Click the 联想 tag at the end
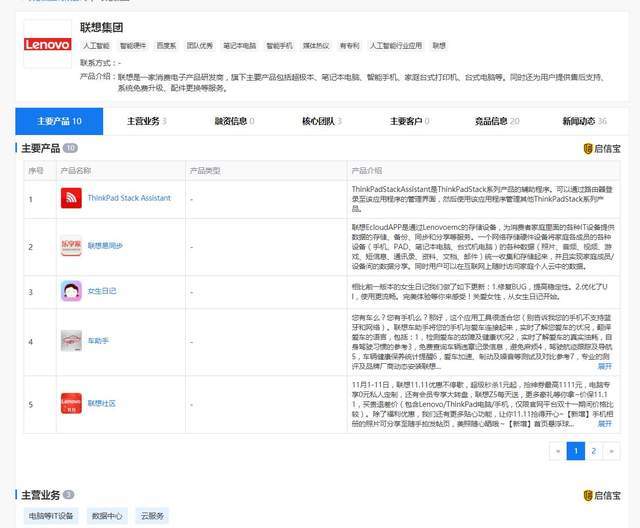The width and height of the screenshot is (640, 528). (x=439, y=46)
